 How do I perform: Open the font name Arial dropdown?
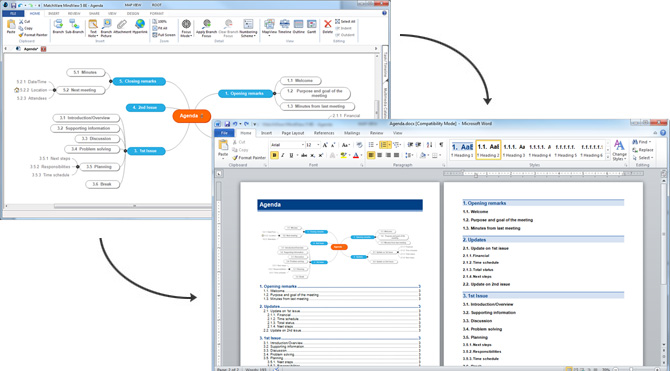pos(303,145)
